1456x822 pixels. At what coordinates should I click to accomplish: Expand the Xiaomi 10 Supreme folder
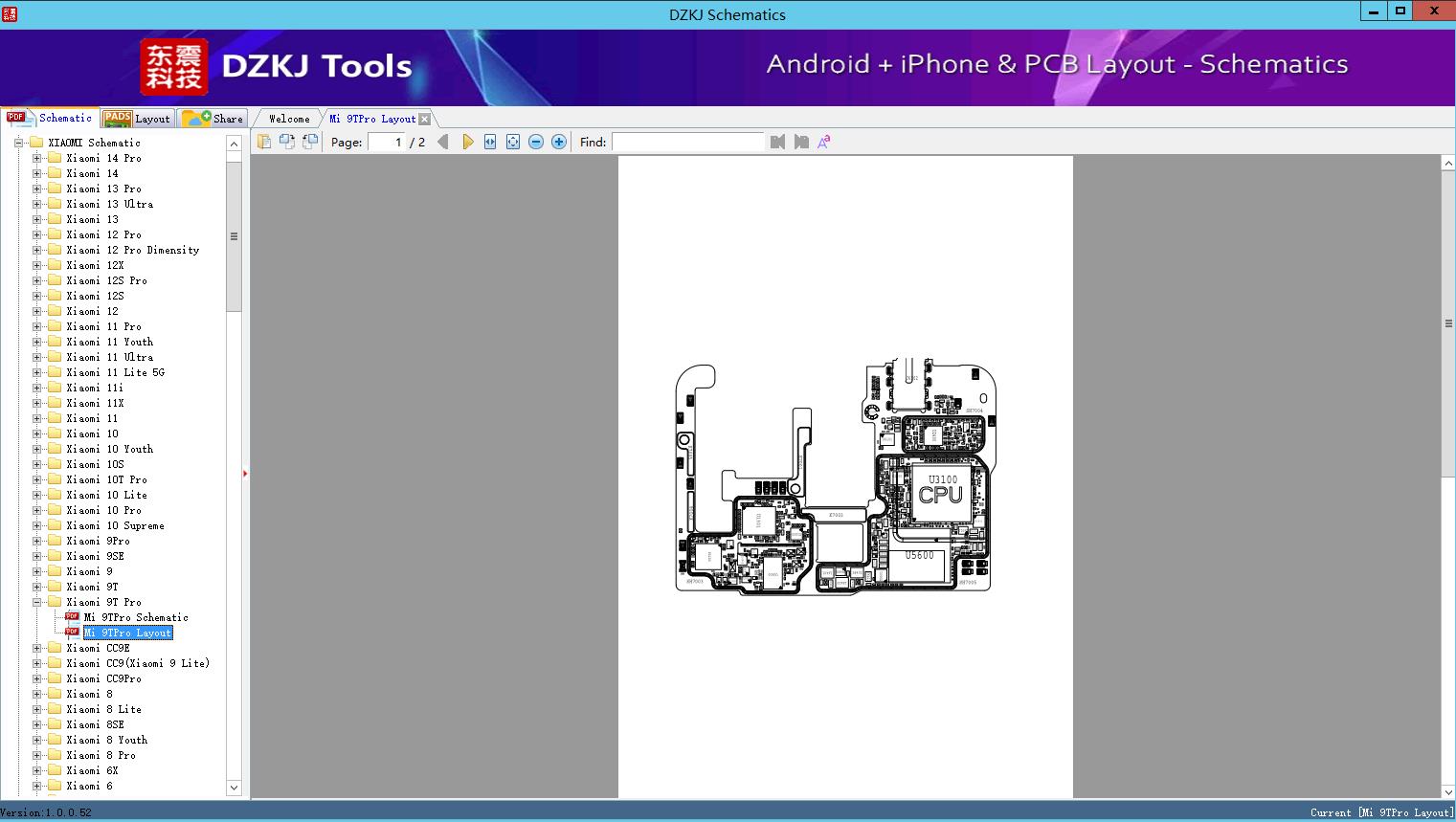coord(36,525)
